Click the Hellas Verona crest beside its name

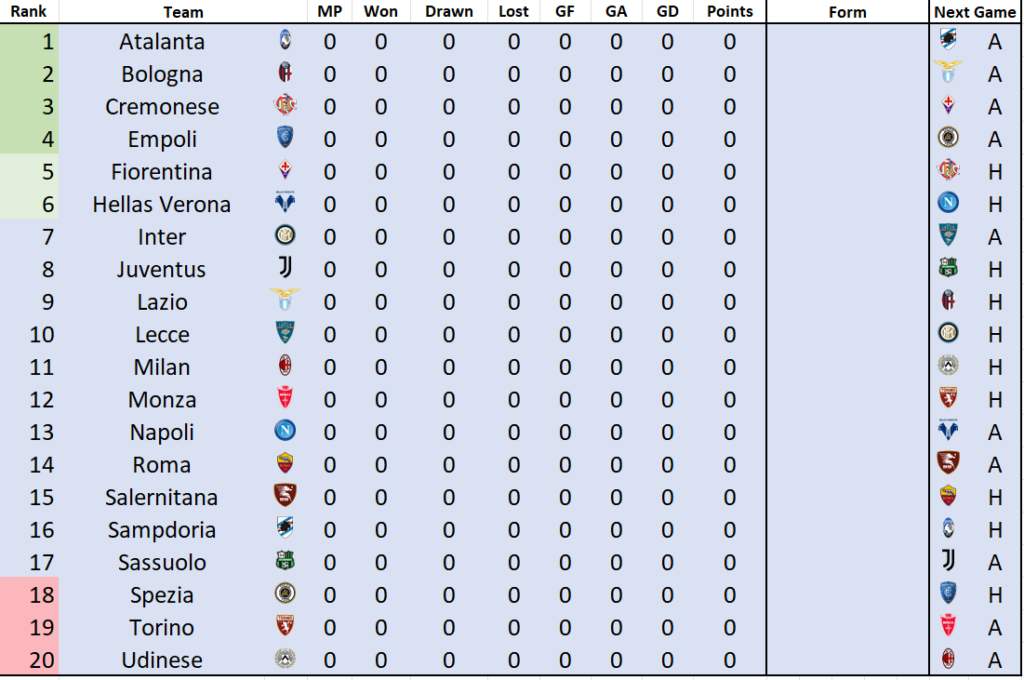click(286, 203)
